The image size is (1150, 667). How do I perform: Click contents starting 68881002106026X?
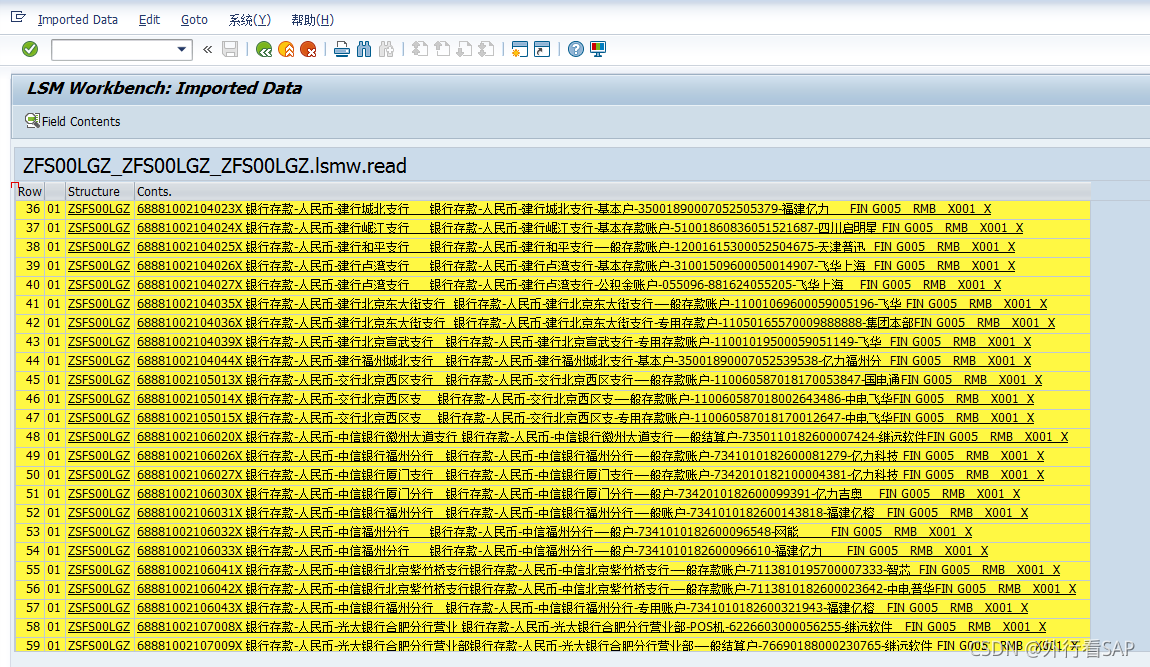(591, 456)
